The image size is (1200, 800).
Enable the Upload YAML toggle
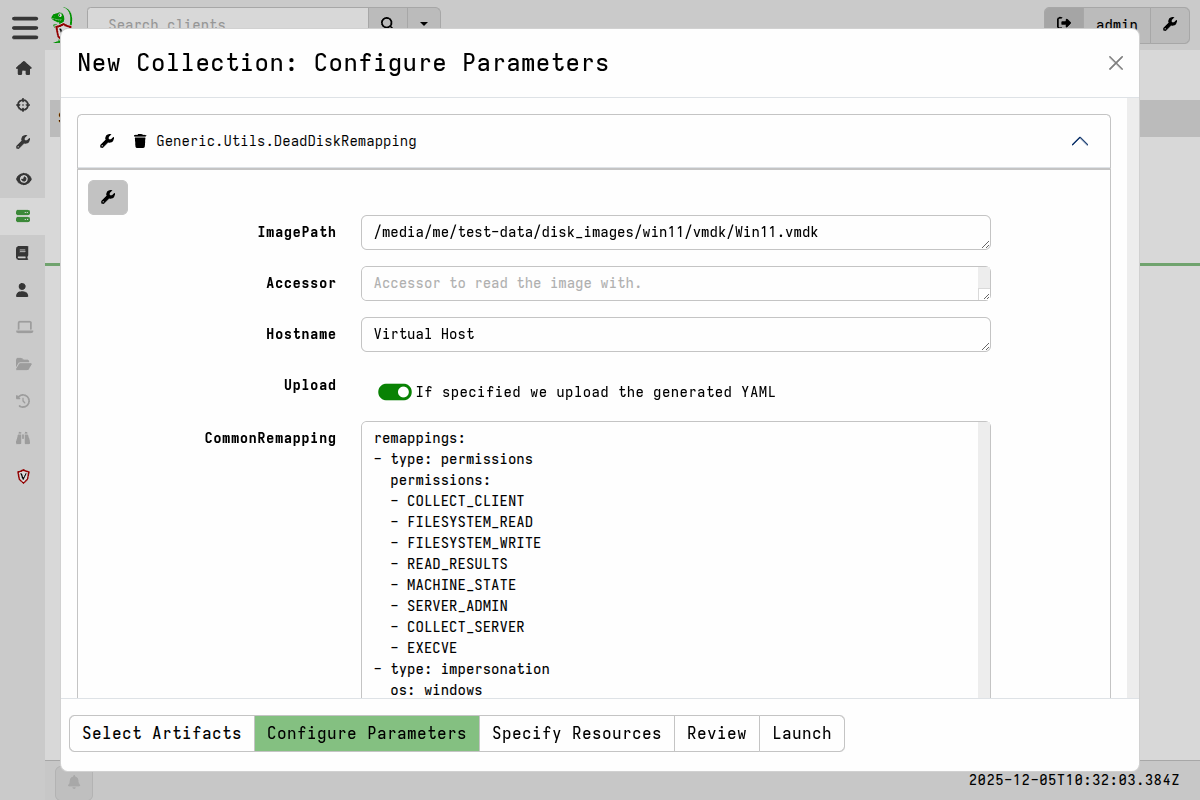click(395, 391)
